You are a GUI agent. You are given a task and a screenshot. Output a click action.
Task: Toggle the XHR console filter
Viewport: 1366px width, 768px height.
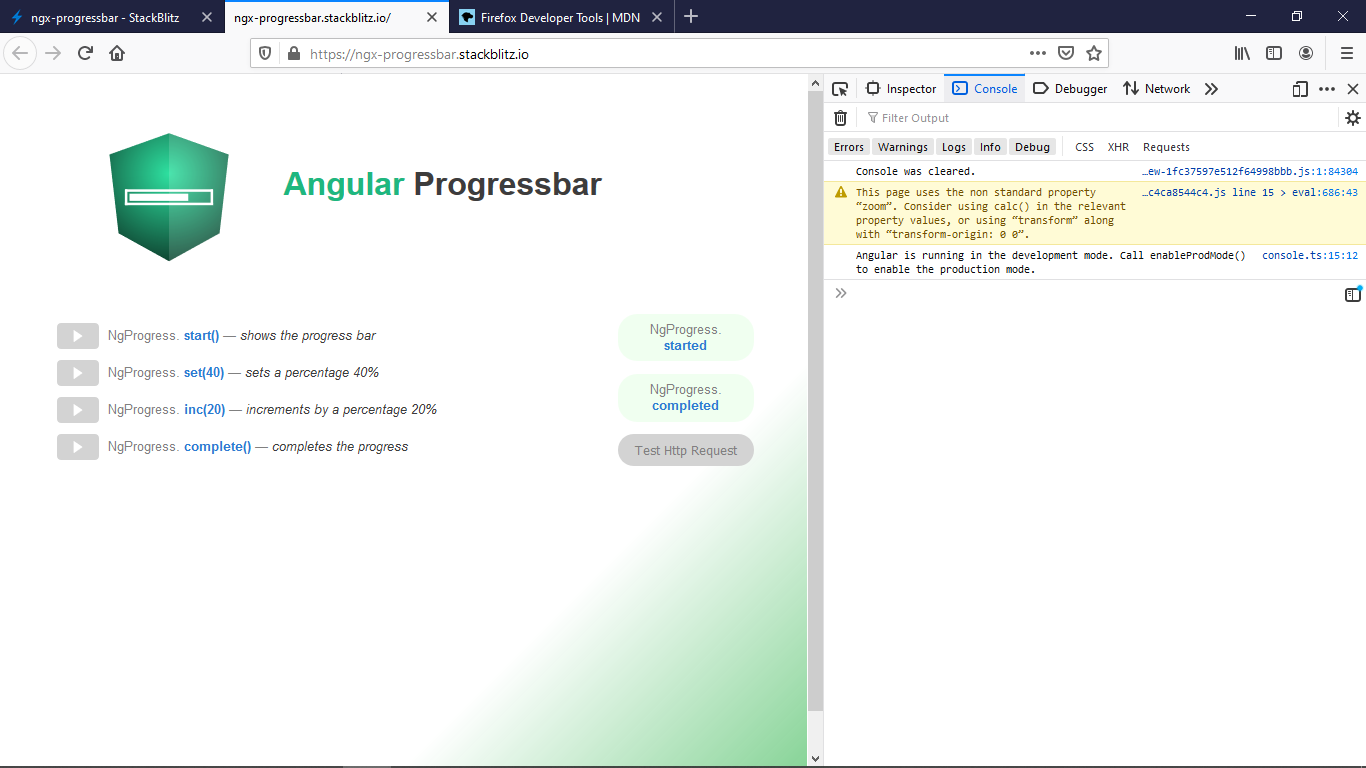click(x=1118, y=146)
